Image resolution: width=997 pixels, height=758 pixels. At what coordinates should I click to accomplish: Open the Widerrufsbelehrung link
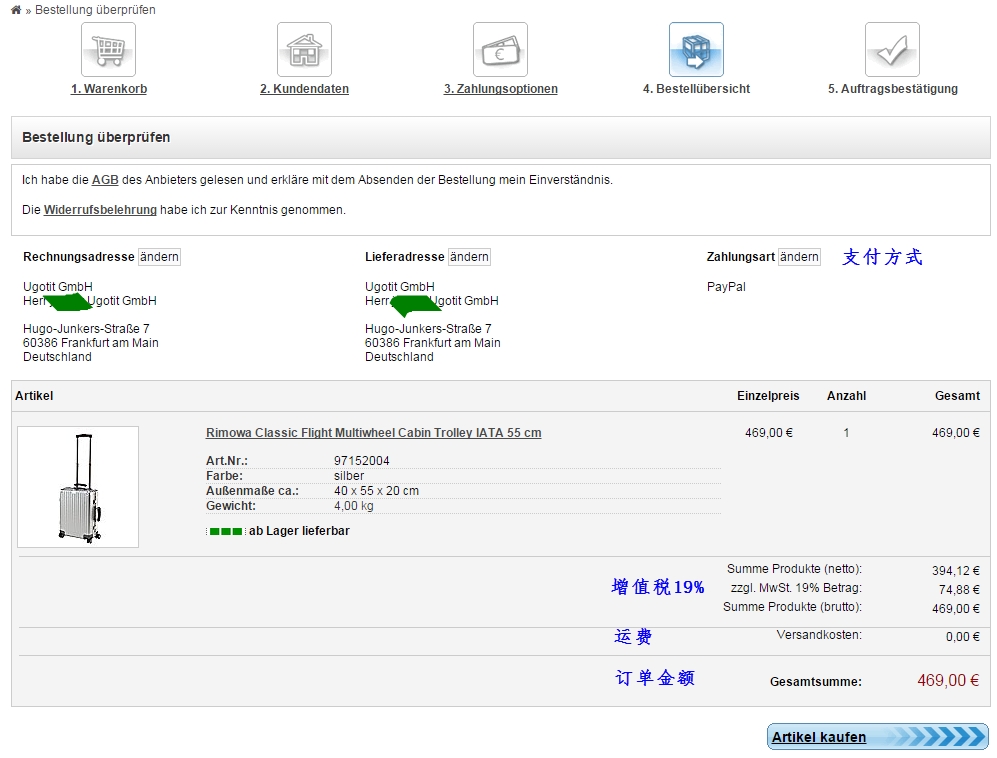click(x=100, y=210)
